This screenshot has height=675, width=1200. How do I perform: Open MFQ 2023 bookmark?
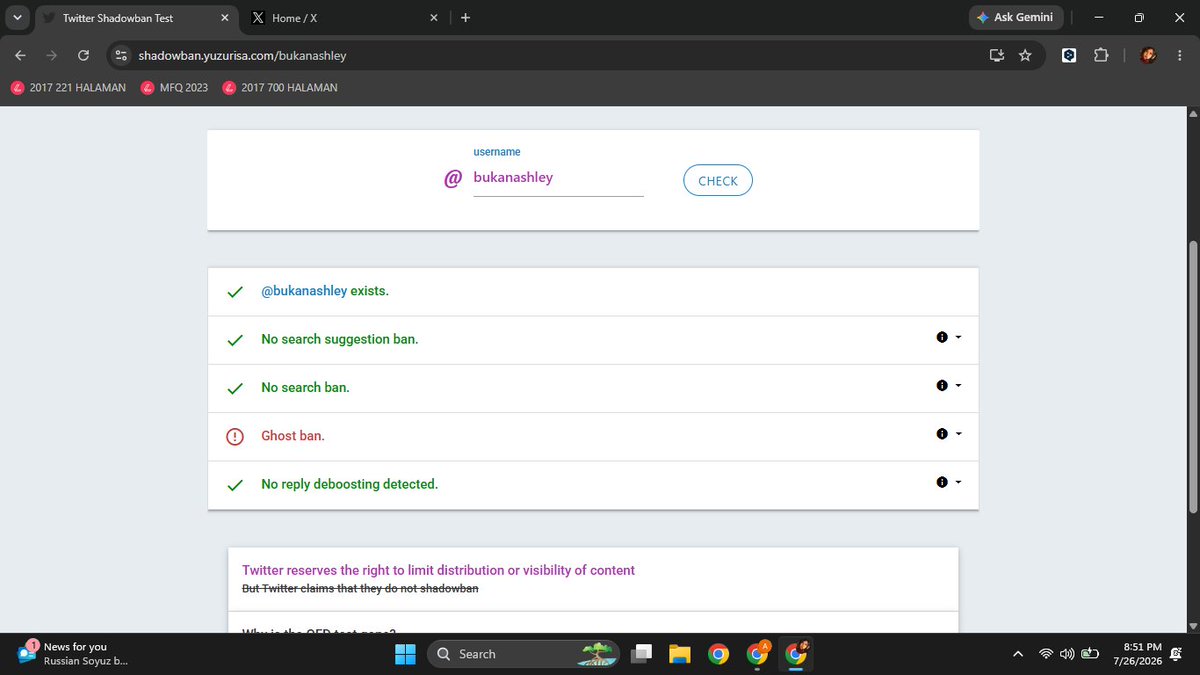click(175, 87)
